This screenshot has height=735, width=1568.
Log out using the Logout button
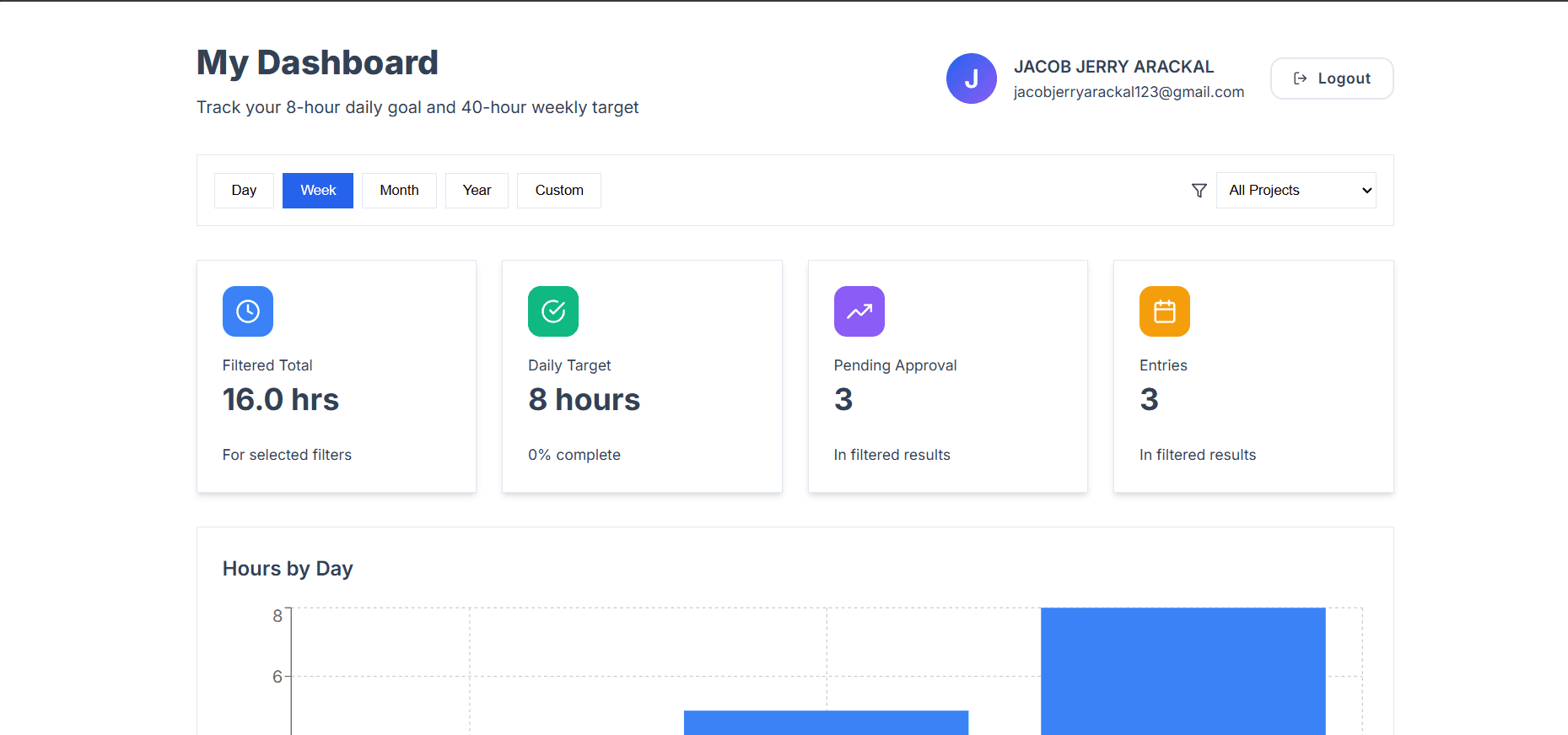[x=1332, y=78]
